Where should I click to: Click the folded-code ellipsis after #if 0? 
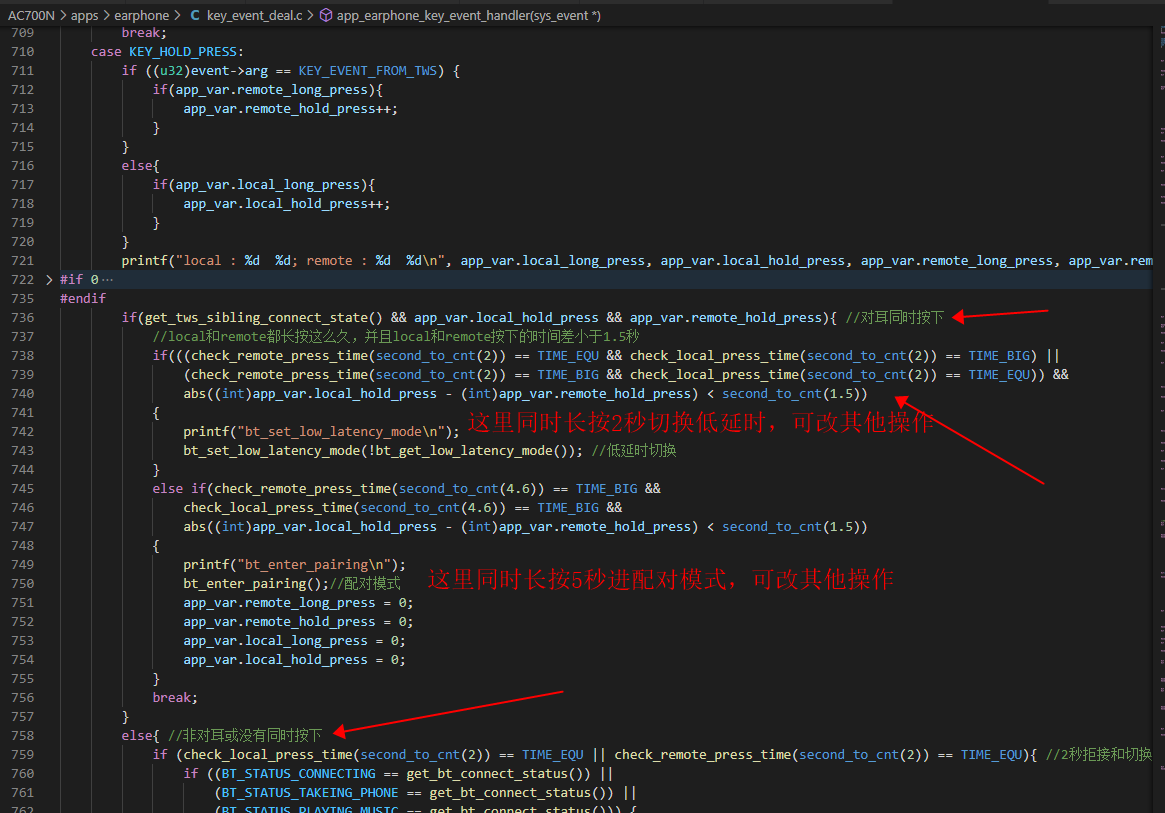tap(108, 279)
